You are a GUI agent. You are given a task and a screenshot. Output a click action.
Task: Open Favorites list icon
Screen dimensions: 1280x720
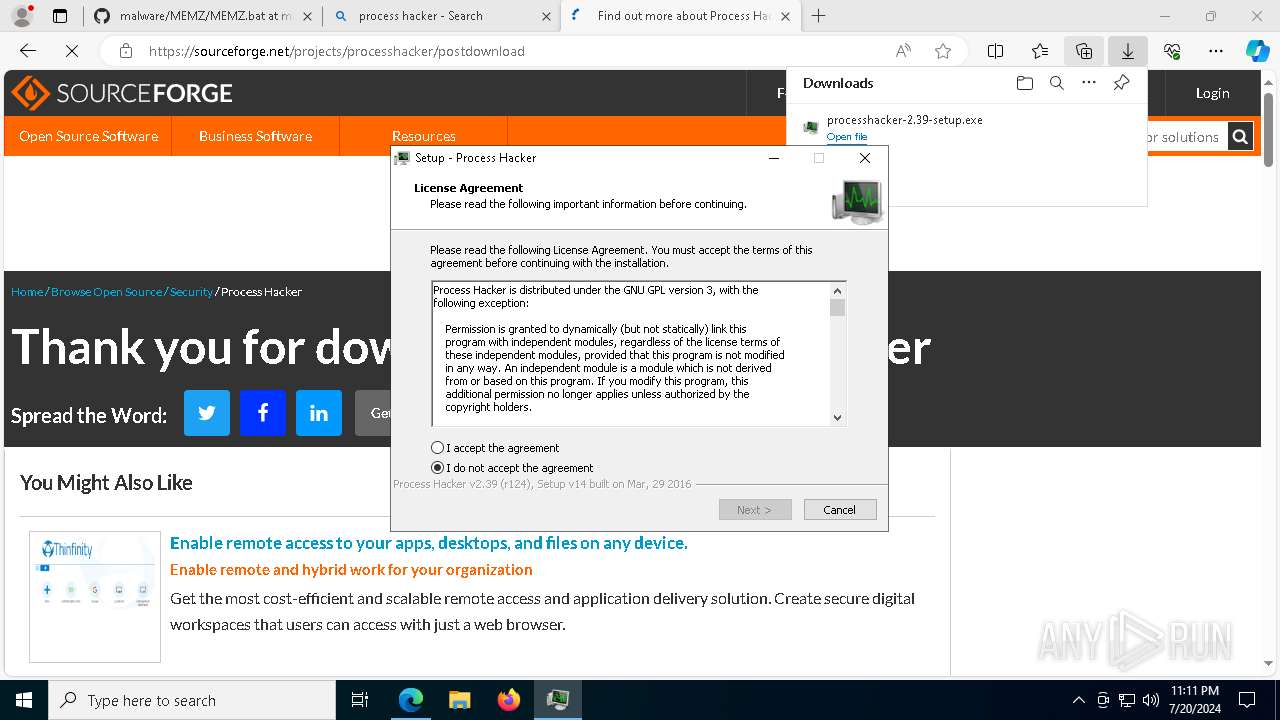[x=1040, y=51]
